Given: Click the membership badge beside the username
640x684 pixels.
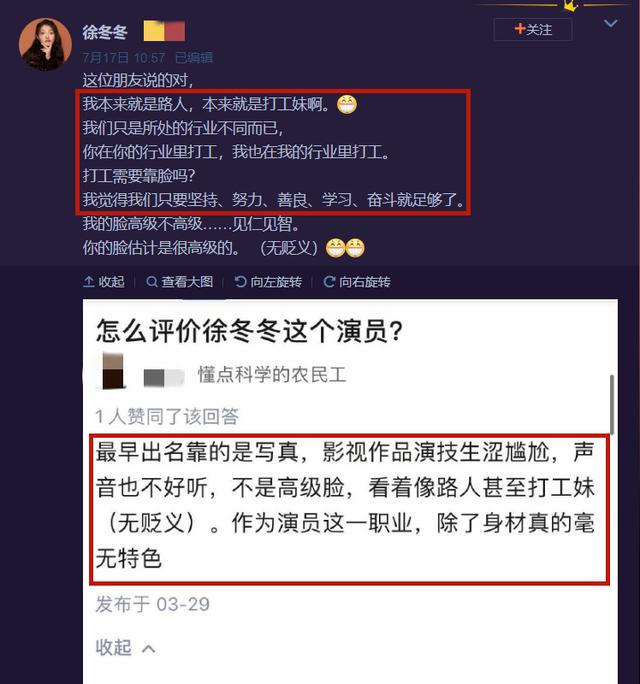Looking at the screenshot, I should pyautogui.click(x=164, y=31).
